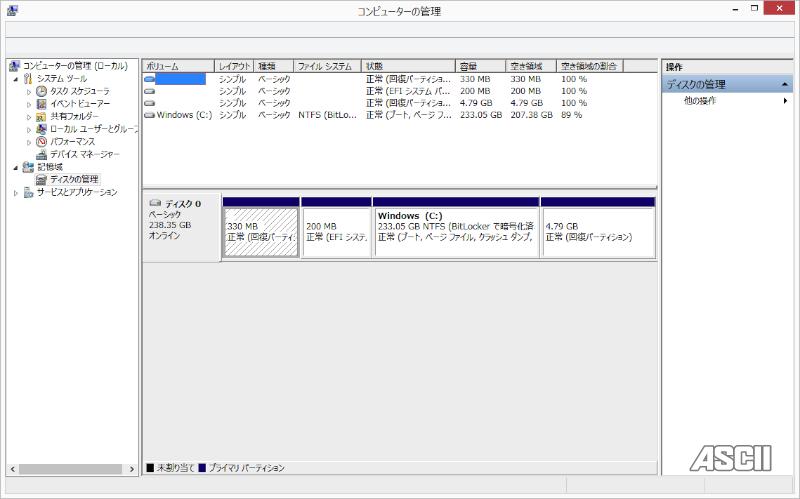Click the 233.05 GB capacity cell
The image size is (800, 499).
[481, 115]
